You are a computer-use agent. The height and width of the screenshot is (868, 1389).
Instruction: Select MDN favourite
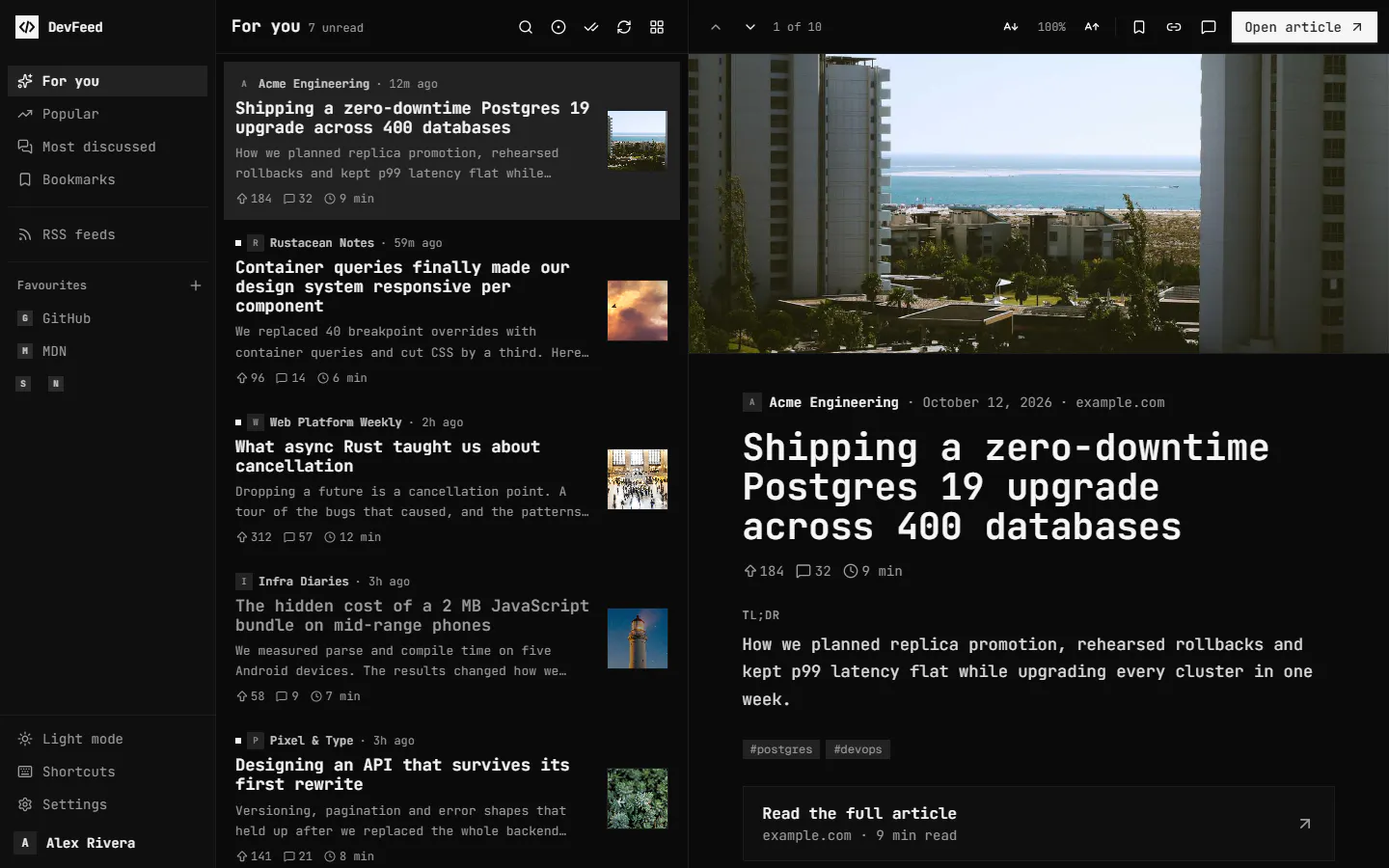pyautogui.click(x=107, y=351)
